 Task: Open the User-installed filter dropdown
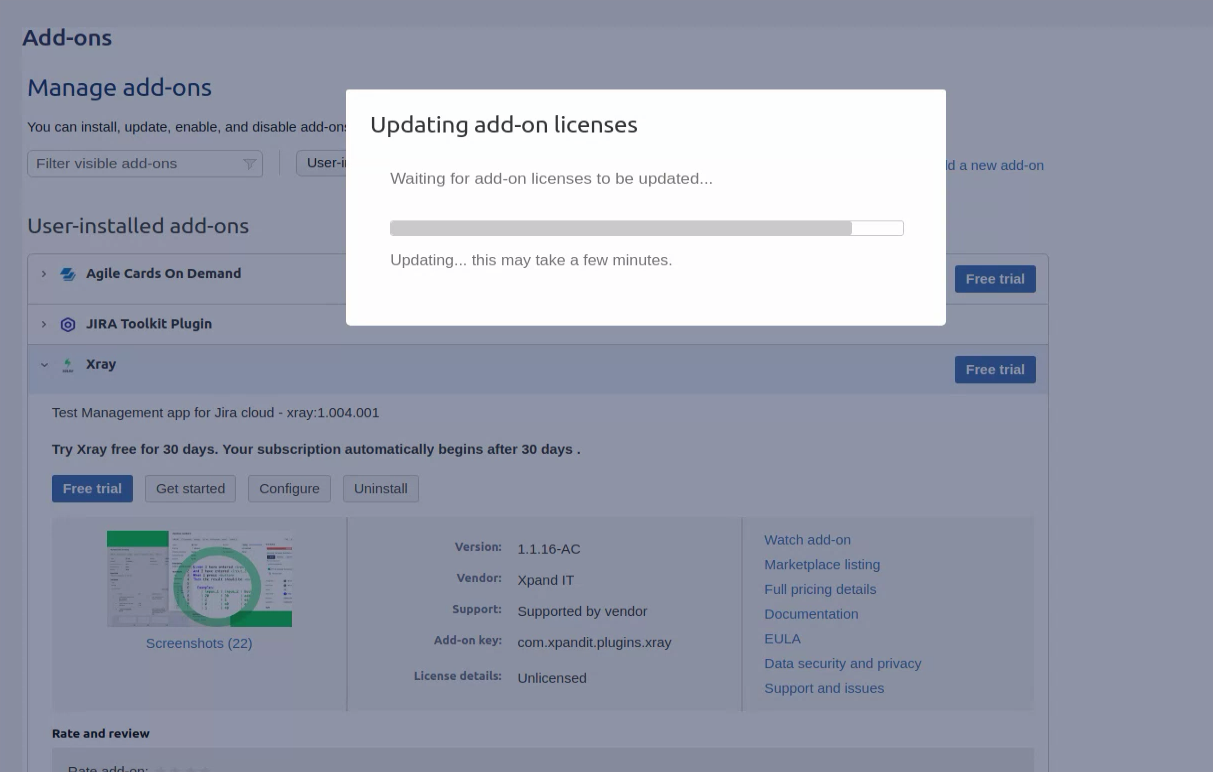coord(322,163)
